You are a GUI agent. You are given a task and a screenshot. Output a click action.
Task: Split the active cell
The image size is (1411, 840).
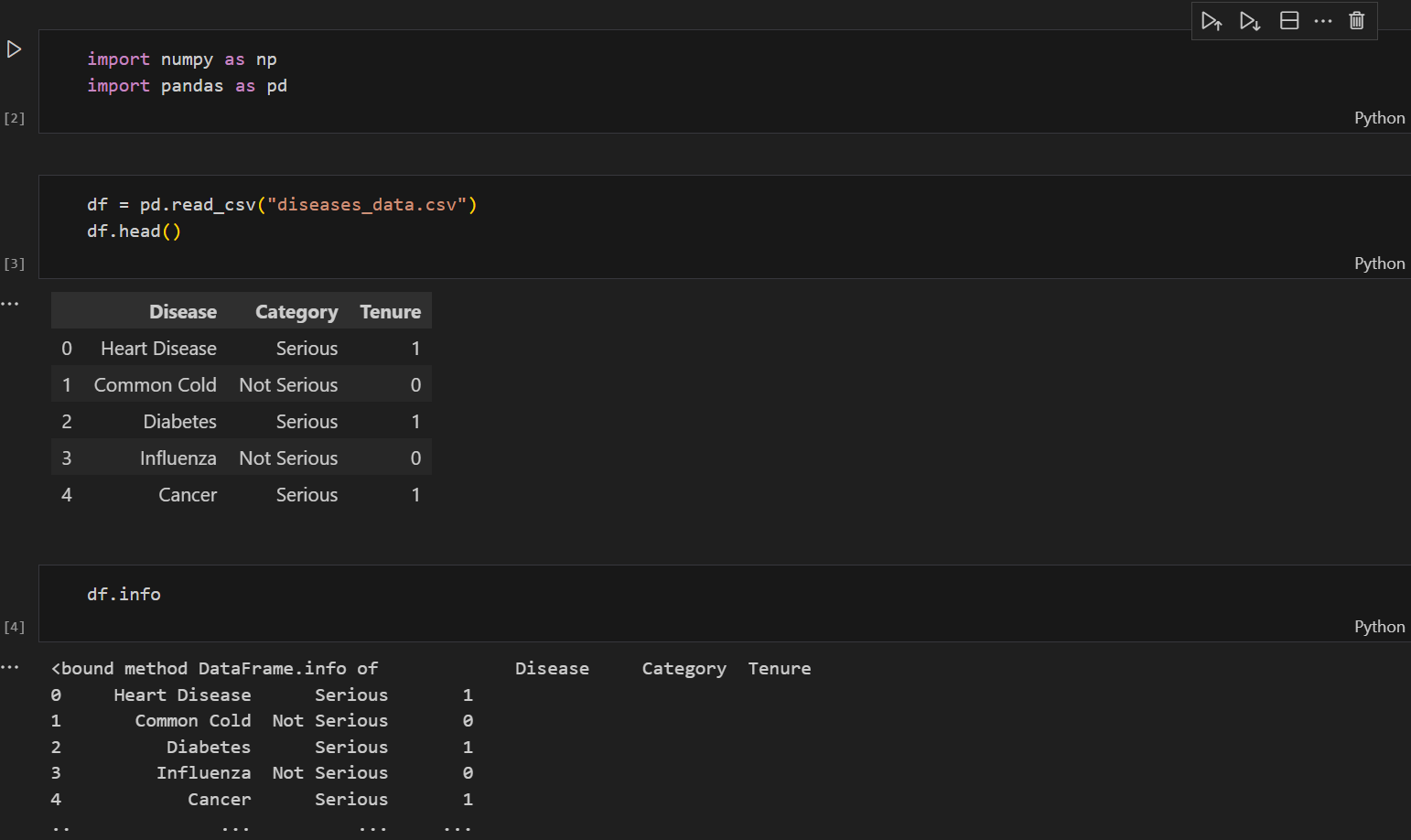pos(1289,20)
